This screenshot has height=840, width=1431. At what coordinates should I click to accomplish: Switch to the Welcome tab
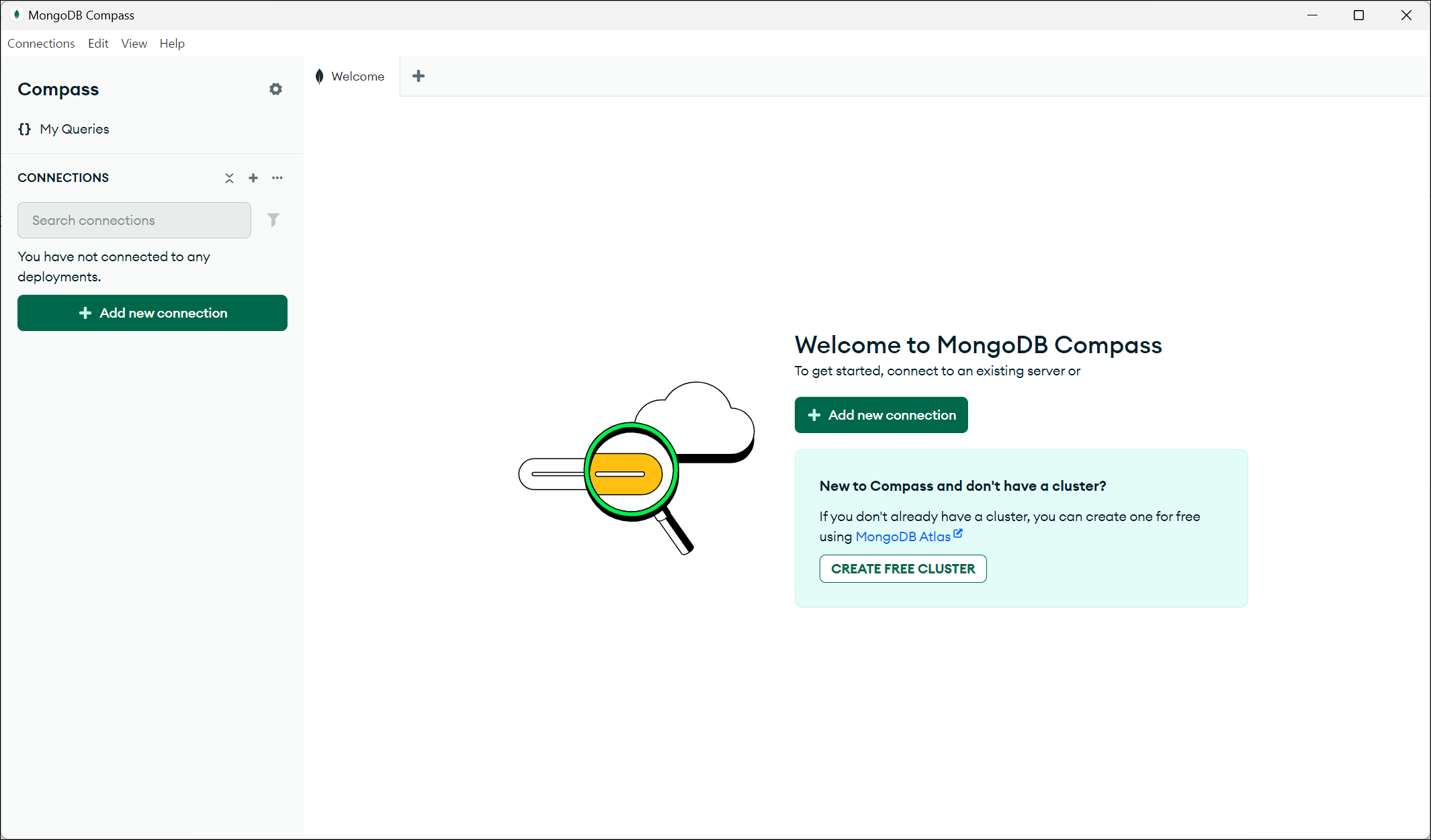[357, 77]
